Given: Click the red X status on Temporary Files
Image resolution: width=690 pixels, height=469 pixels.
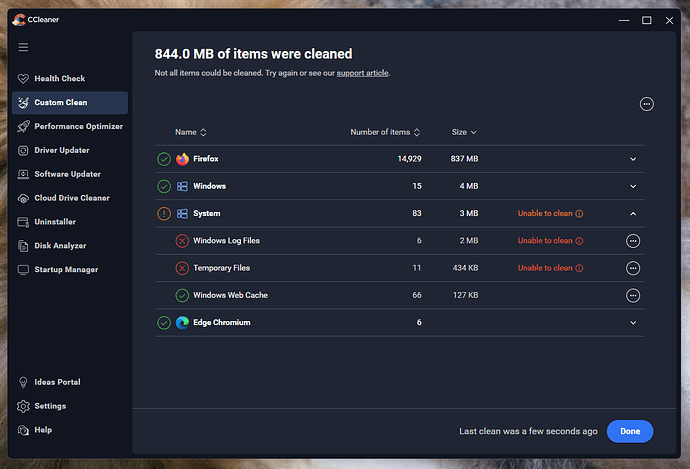Looking at the screenshot, I should coord(182,268).
